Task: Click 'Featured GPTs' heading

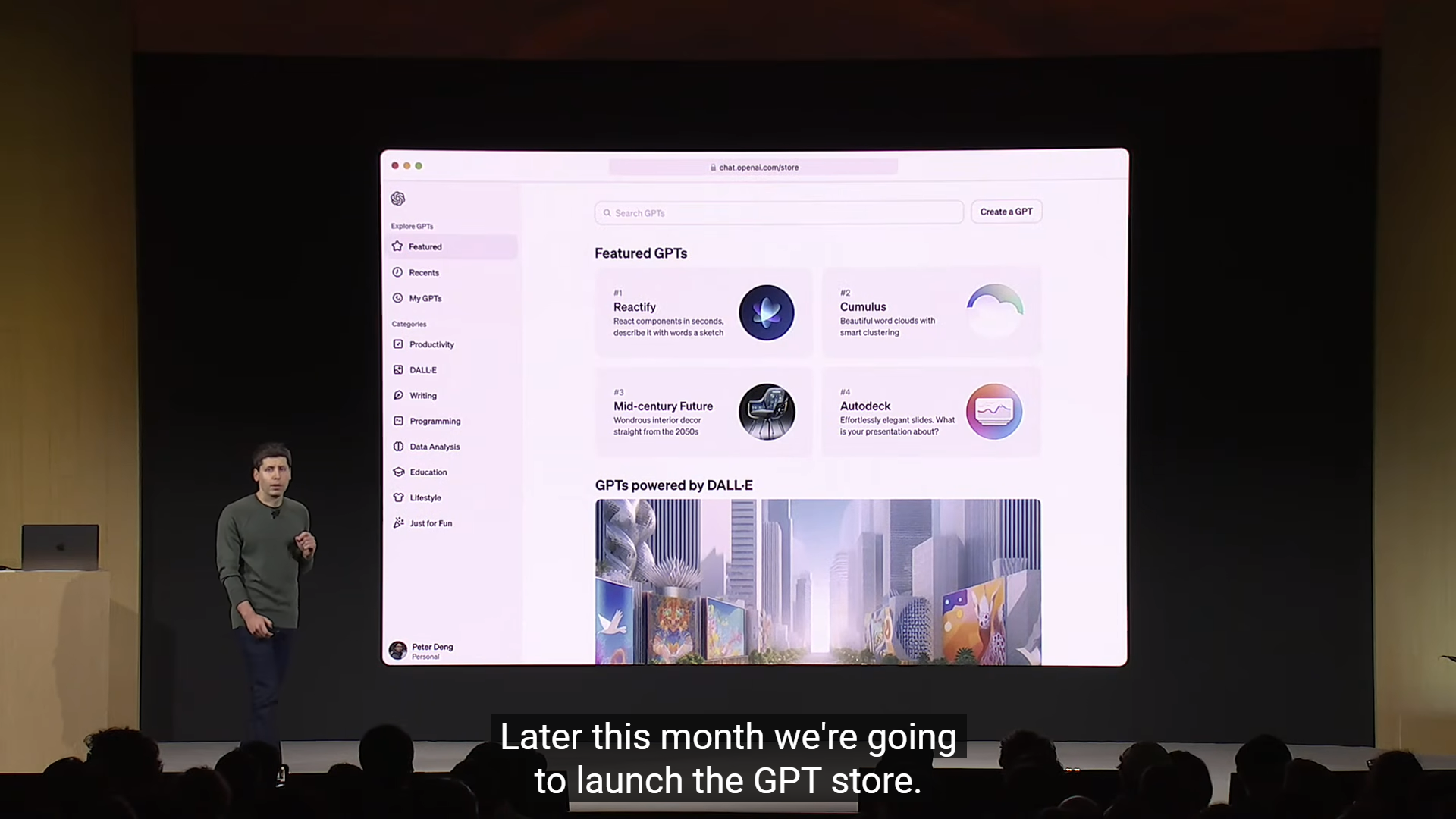Action: coord(641,253)
